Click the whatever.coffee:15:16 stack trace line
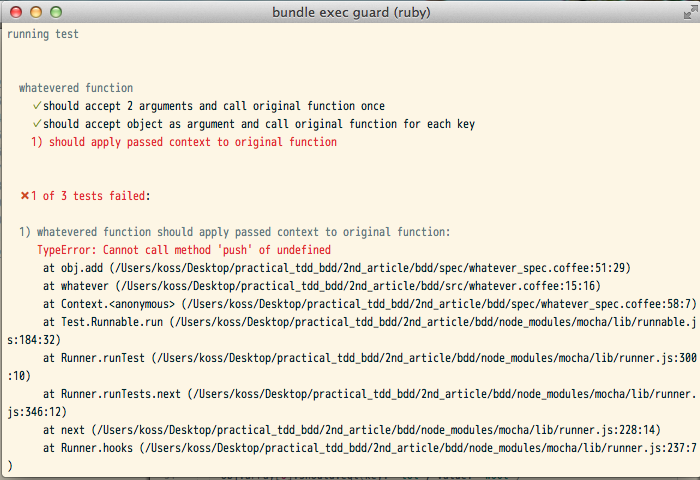 pos(321,286)
